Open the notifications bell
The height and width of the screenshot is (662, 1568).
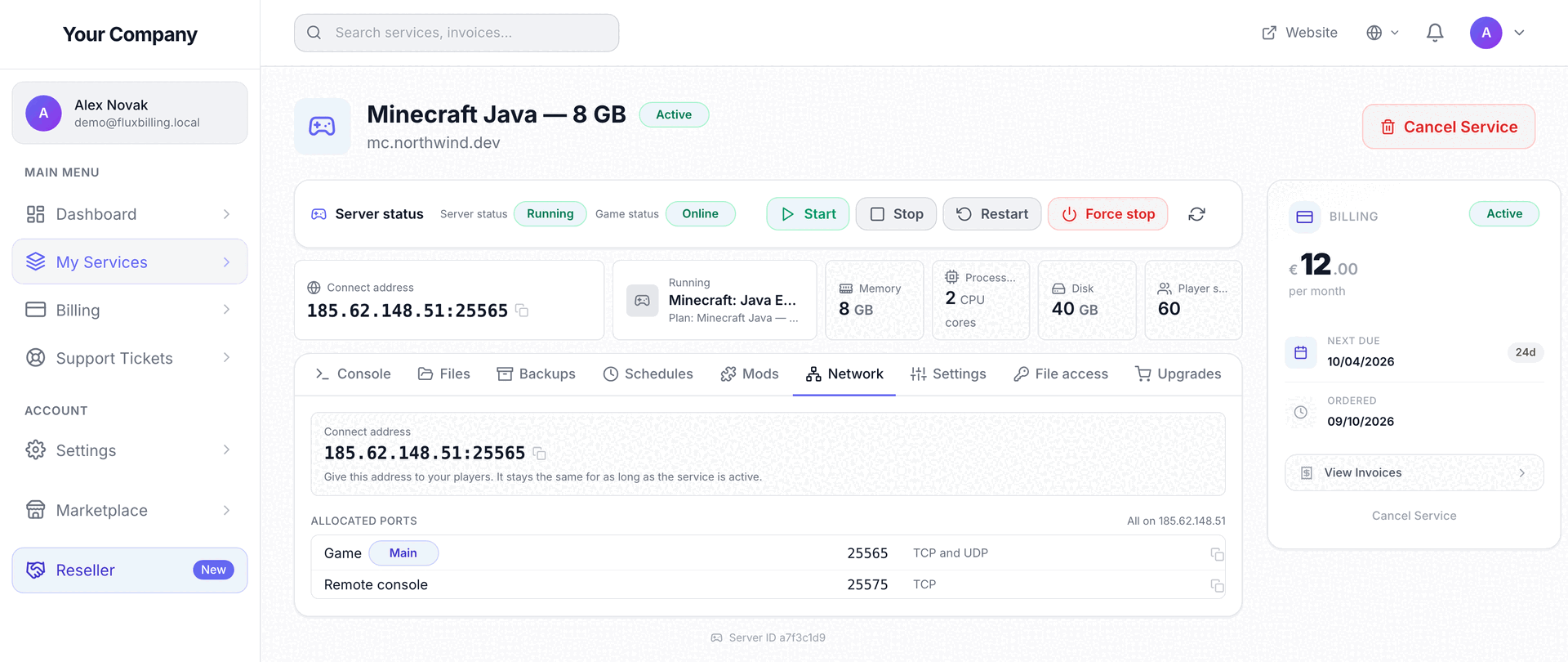(1435, 33)
